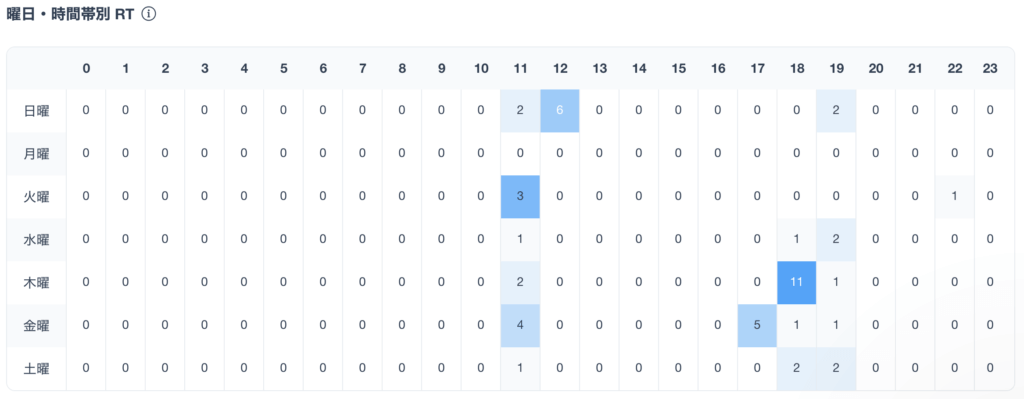Select the Sunday 19:00 cell showing 2
This screenshot has width=1024, height=399.
tap(835, 110)
